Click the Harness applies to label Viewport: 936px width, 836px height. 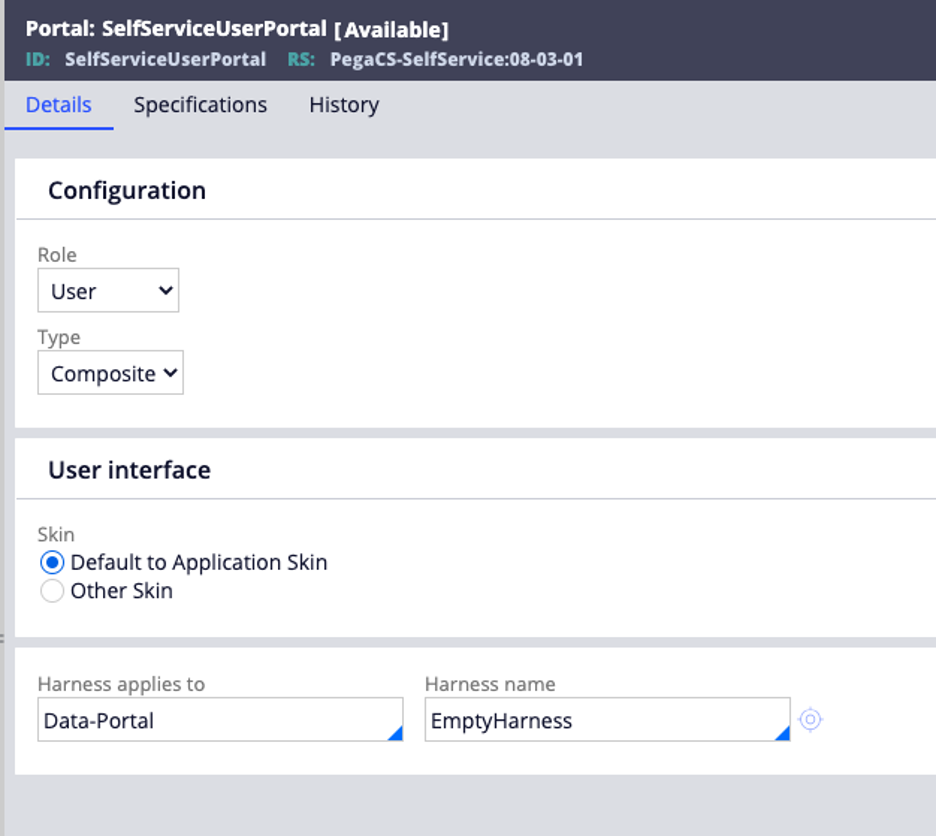(121, 684)
